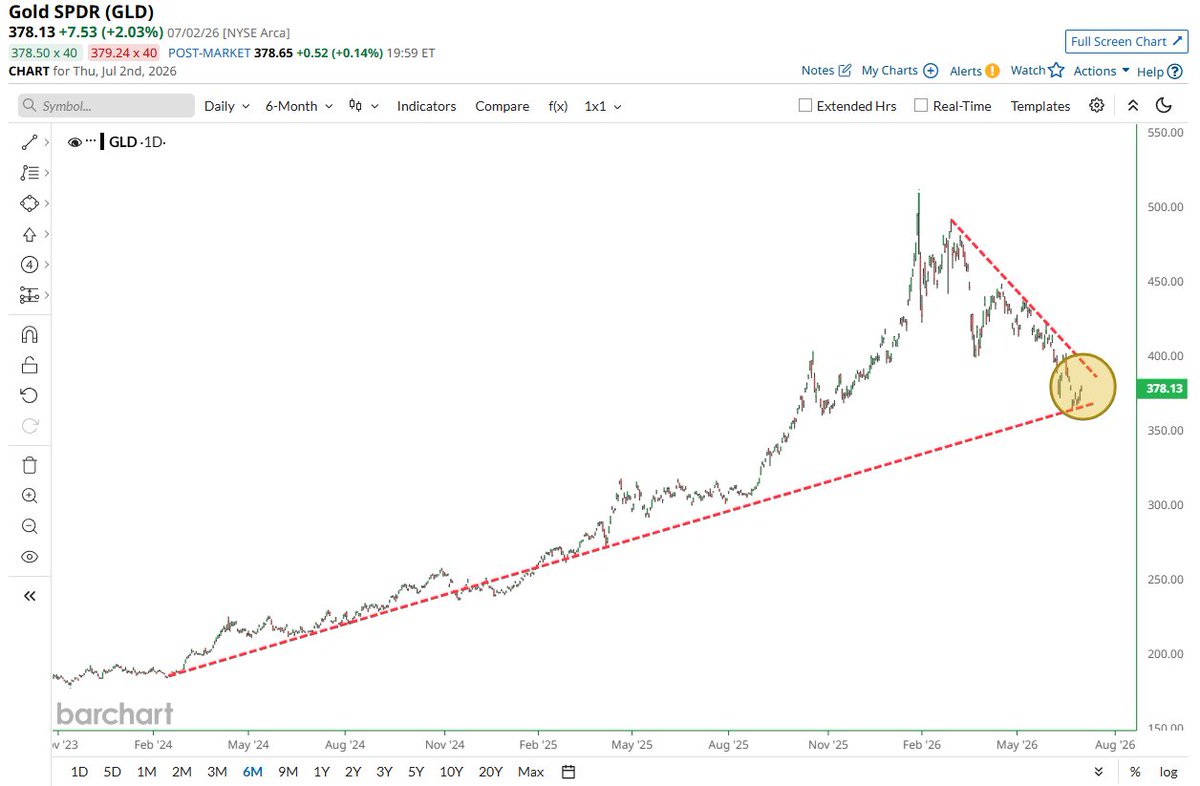Viewport: 1200px width, 786px height.
Task: Expand the shapes tool options arrow
Action: pyautogui.click(x=47, y=203)
